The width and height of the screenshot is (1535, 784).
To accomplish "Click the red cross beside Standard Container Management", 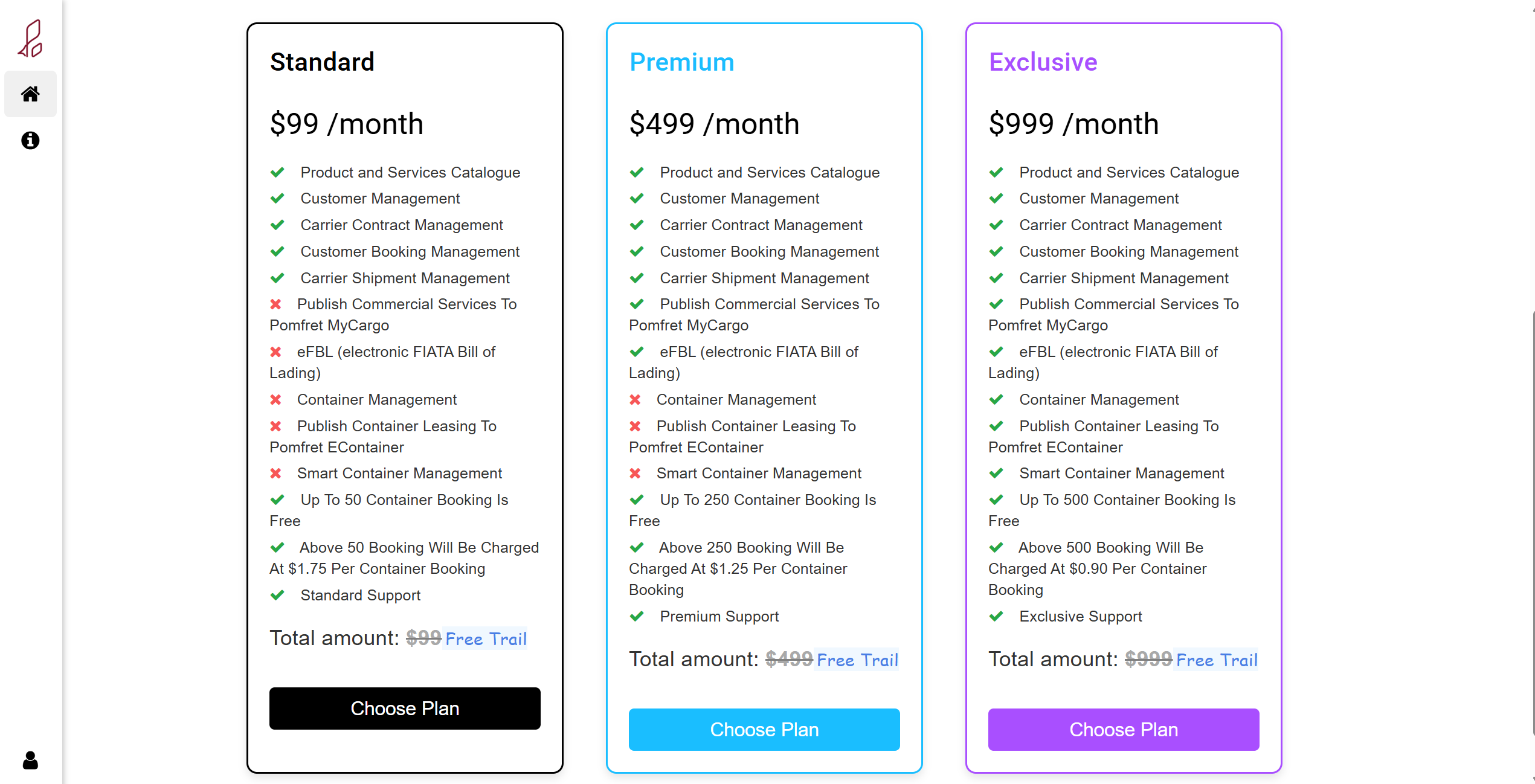I will (276, 399).
